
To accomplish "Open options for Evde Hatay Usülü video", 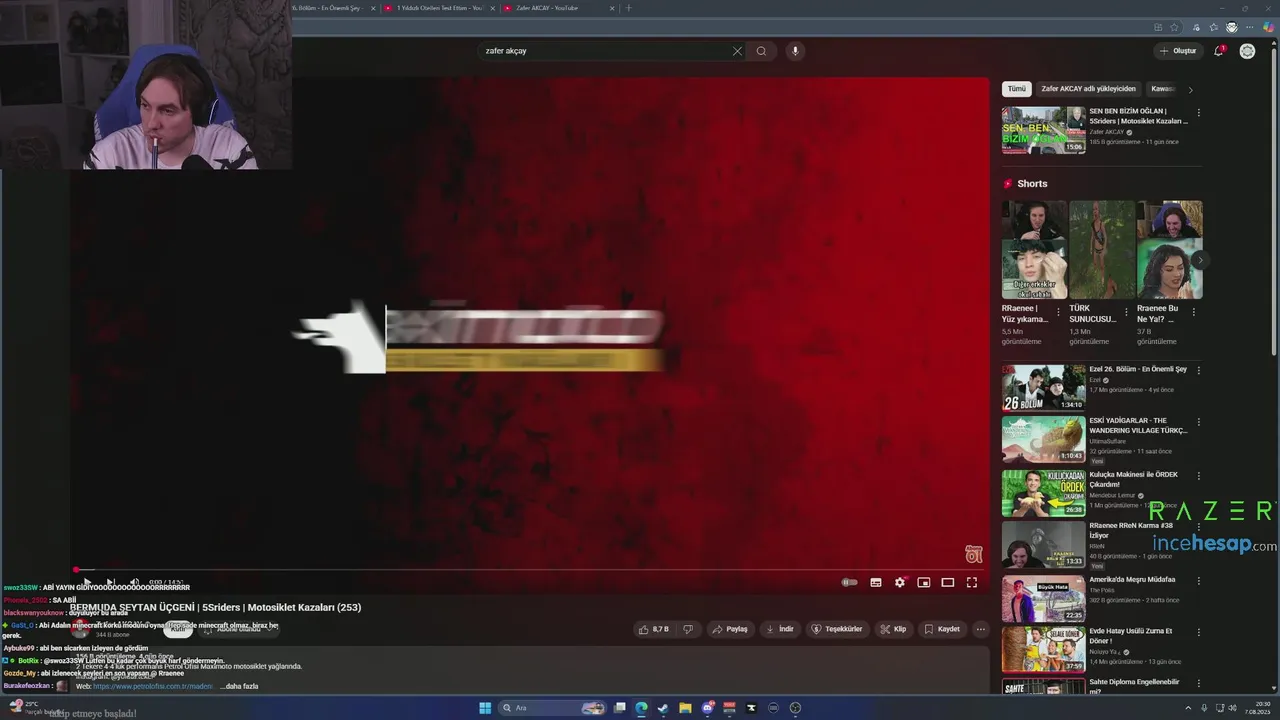I will point(1198,632).
